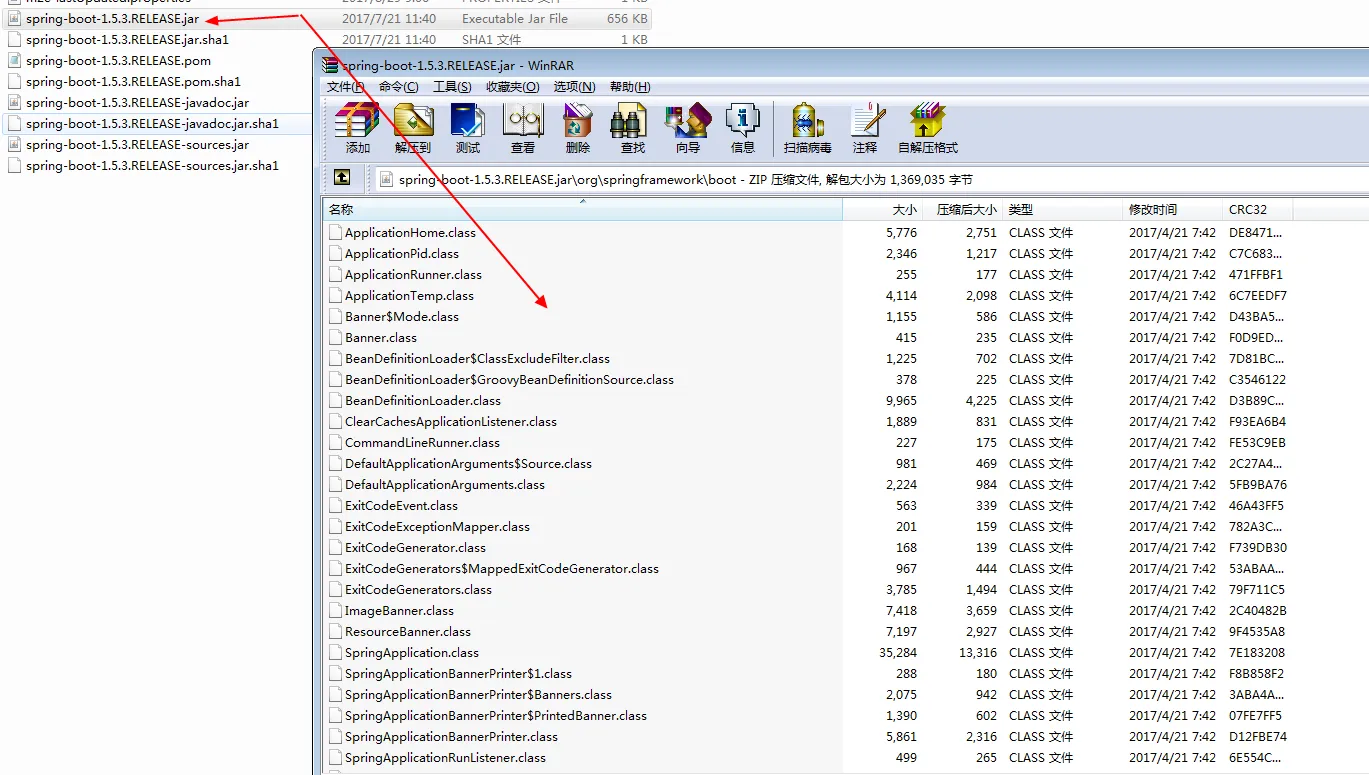Viewport: 1369px width, 775px height.
Task: Select ExitCodeGenerators.class file name
Action: 418,590
